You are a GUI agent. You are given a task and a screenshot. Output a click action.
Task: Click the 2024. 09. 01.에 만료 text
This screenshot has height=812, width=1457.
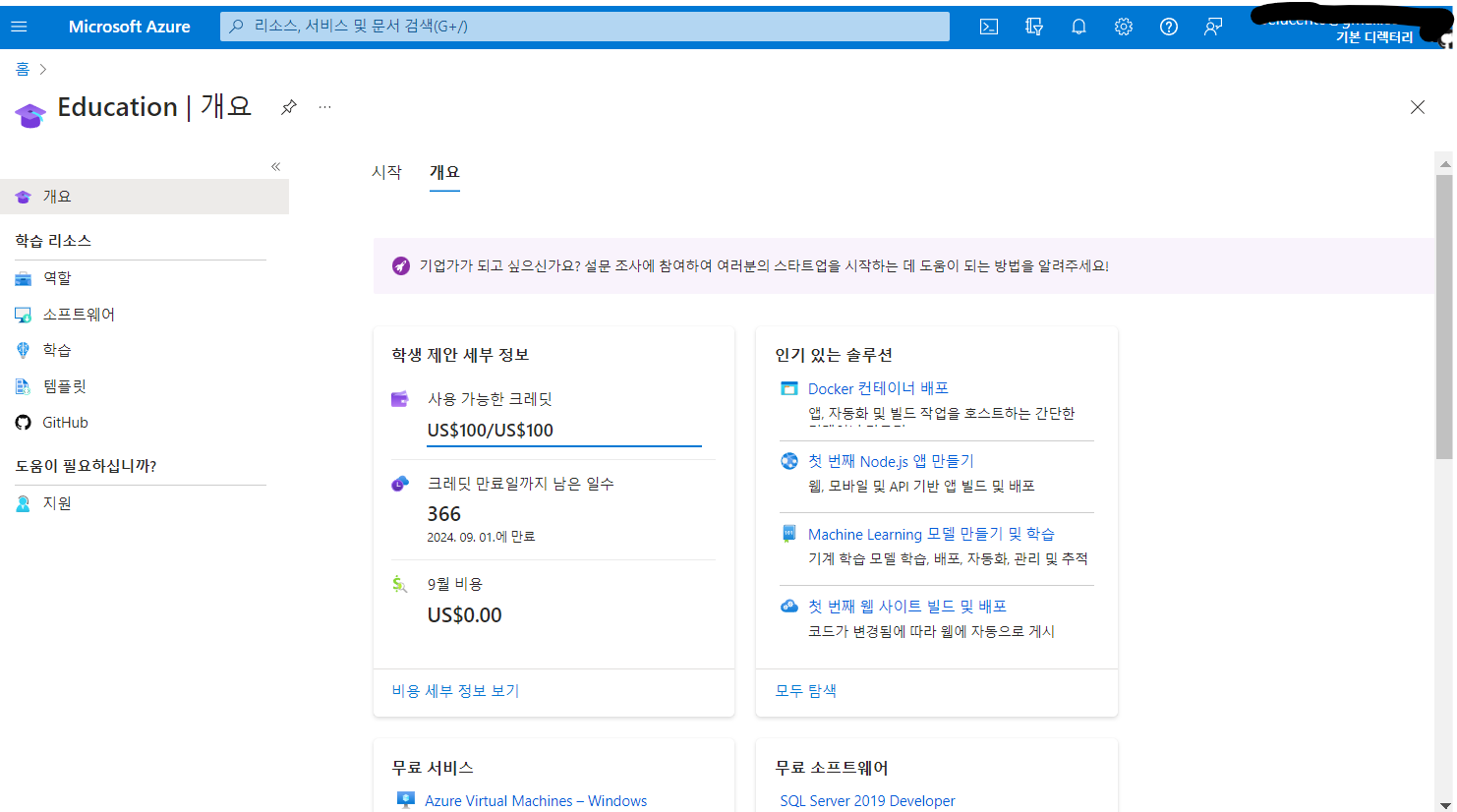[x=481, y=537]
